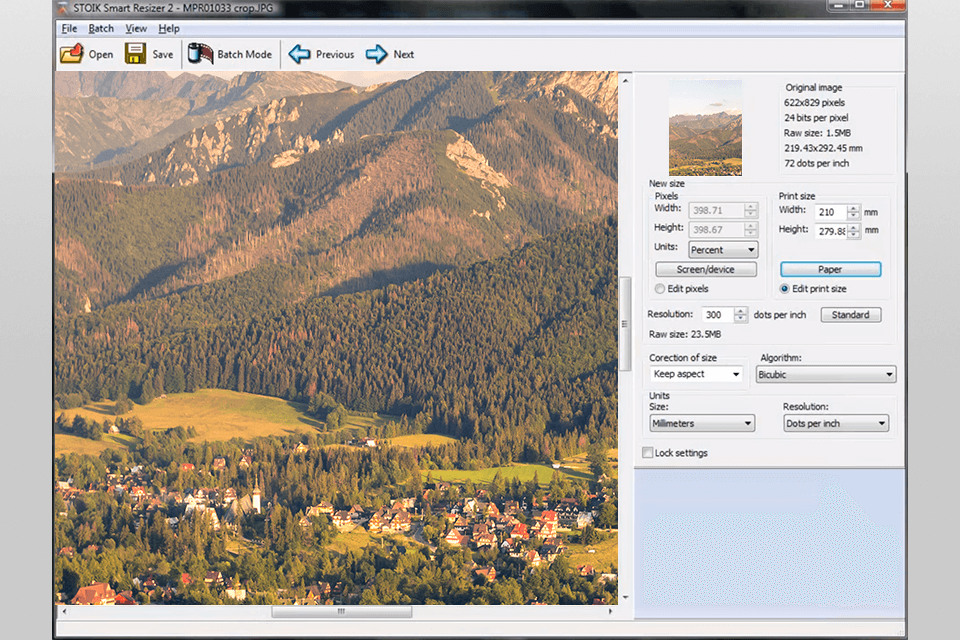Open Batch Mode via film-roll icon
This screenshot has width=960, height=640.
coord(200,54)
